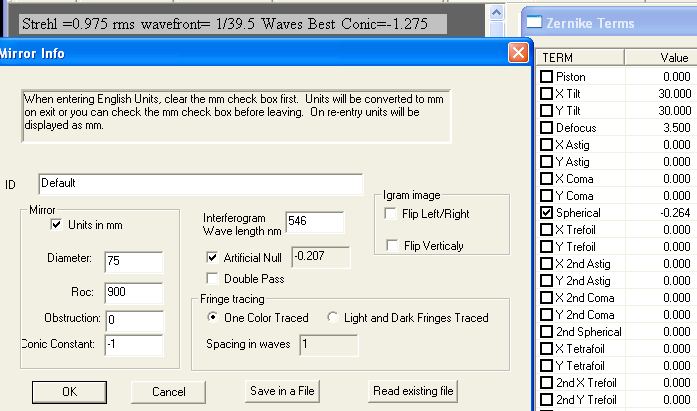This screenshot has width=697, height=411.
Task: Click the Piston value 0.000
Action: pyautogui.click(x=677, y=76)
